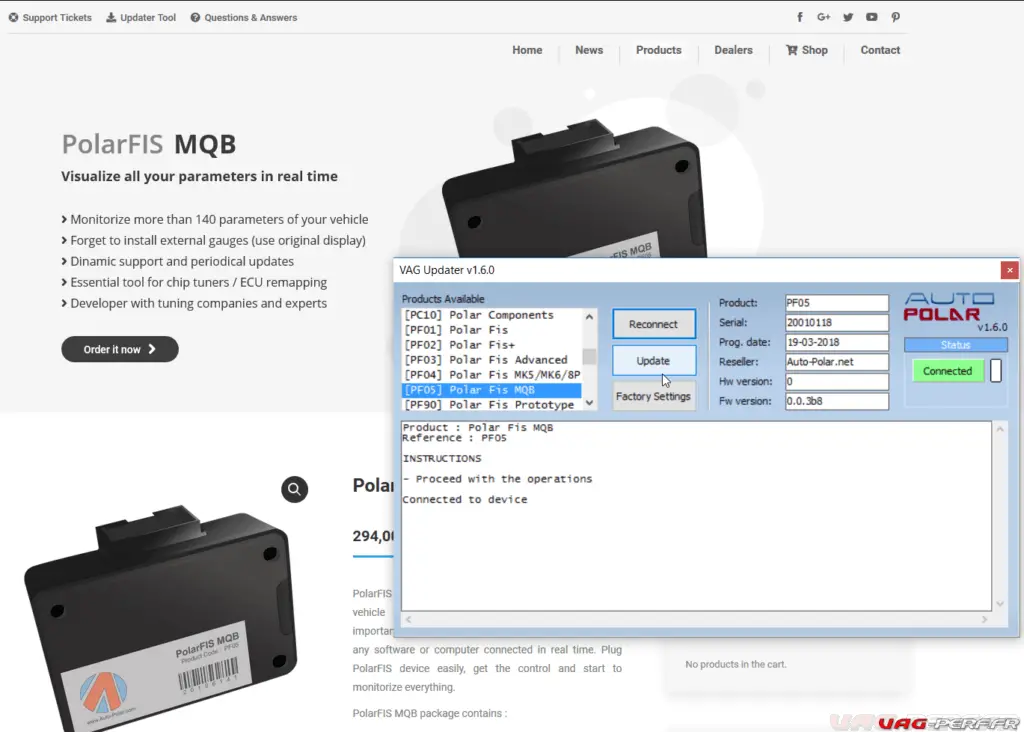Open the Dealers menu item

pyautogui.click(x=733, y=50)
